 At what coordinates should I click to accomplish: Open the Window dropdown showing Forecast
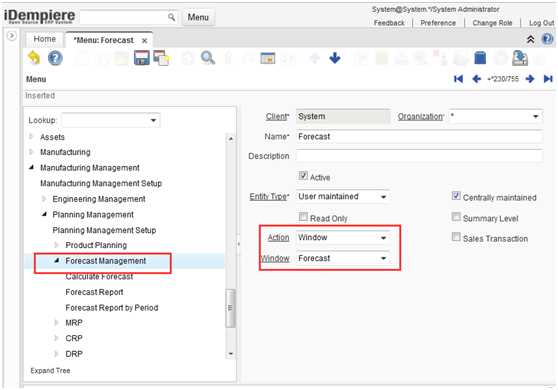[x=383, y=258]
